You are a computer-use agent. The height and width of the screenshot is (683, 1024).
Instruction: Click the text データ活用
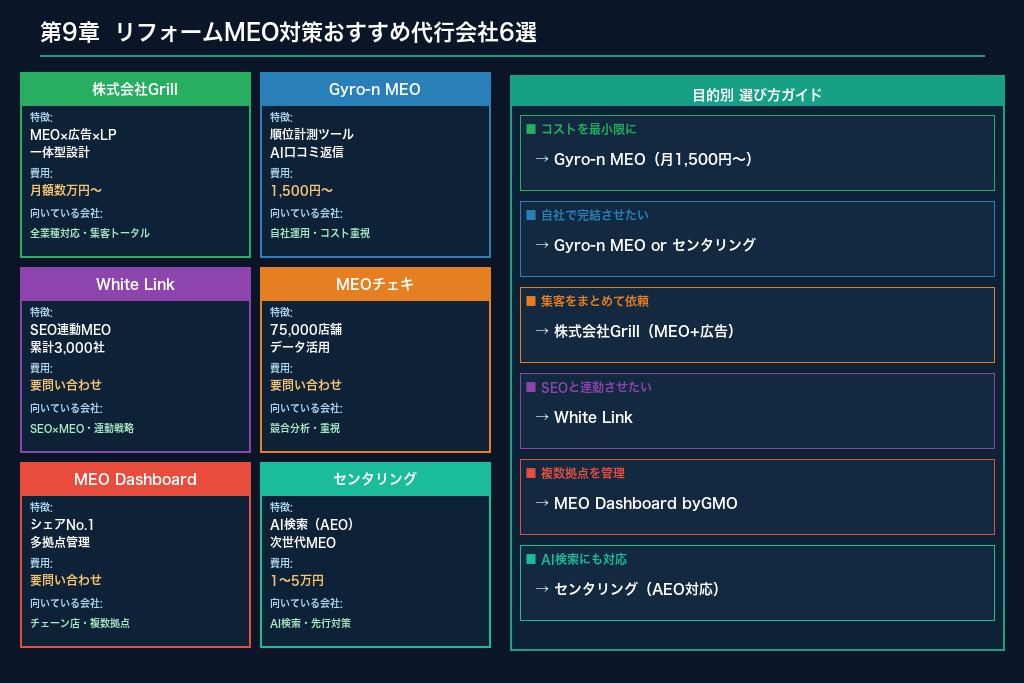pos(300,347)
